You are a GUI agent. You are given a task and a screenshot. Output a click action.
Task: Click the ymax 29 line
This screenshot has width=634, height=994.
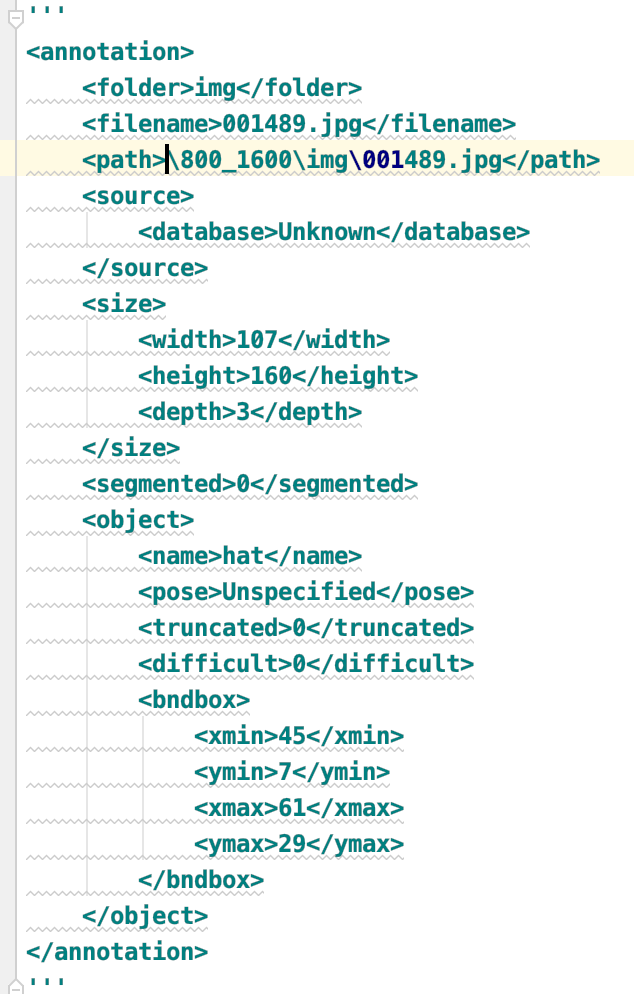tap(299, 845)
